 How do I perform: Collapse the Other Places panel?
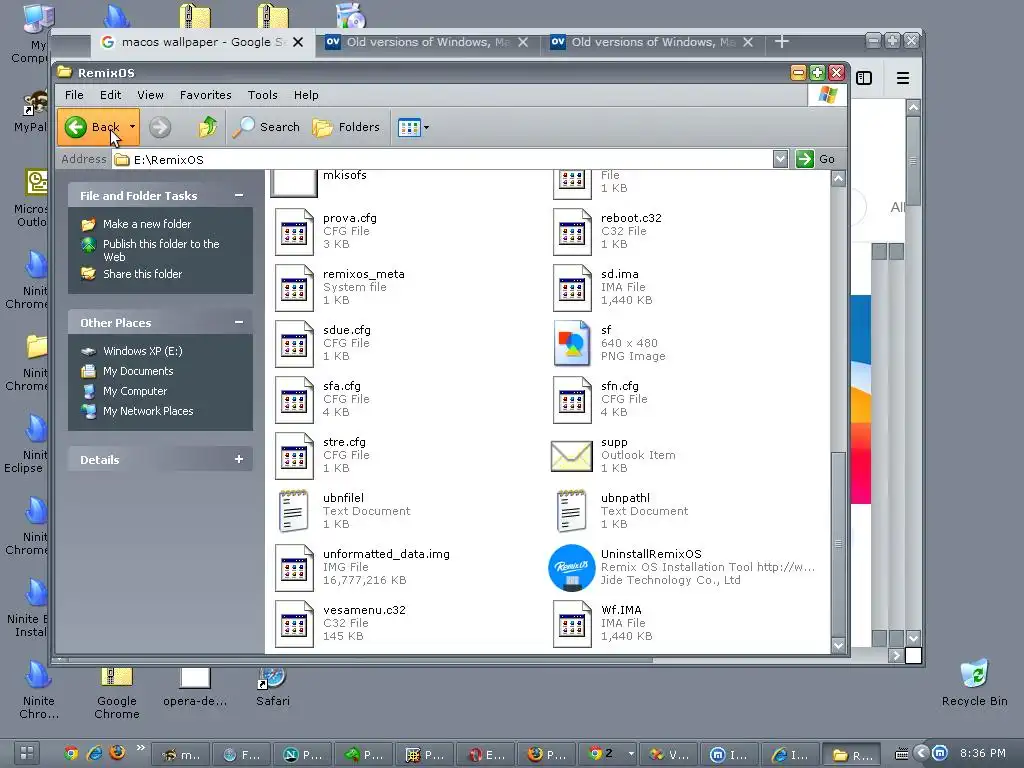239,323
